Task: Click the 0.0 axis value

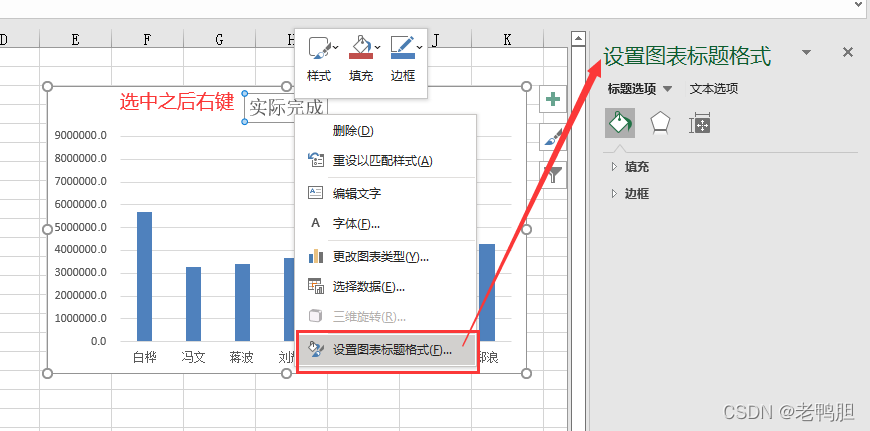Action: pos(99,341)
